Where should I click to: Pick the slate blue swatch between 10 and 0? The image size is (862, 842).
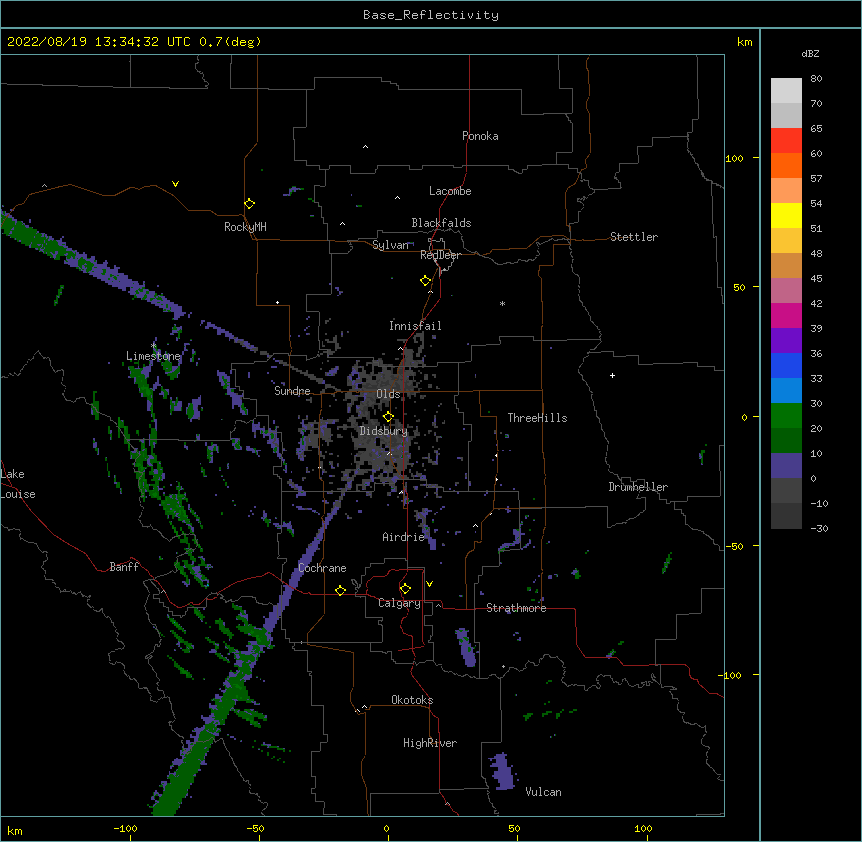[x=786, y=466]
